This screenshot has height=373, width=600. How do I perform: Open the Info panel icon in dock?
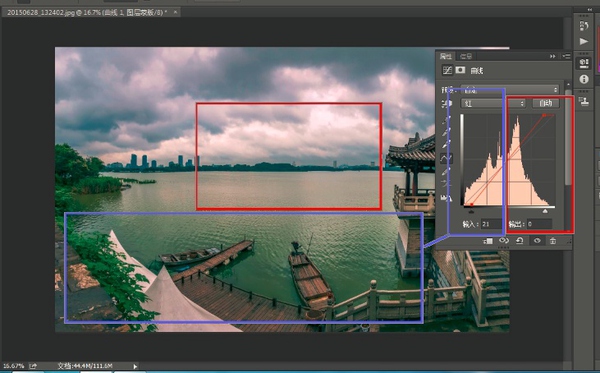coord(584,79)
